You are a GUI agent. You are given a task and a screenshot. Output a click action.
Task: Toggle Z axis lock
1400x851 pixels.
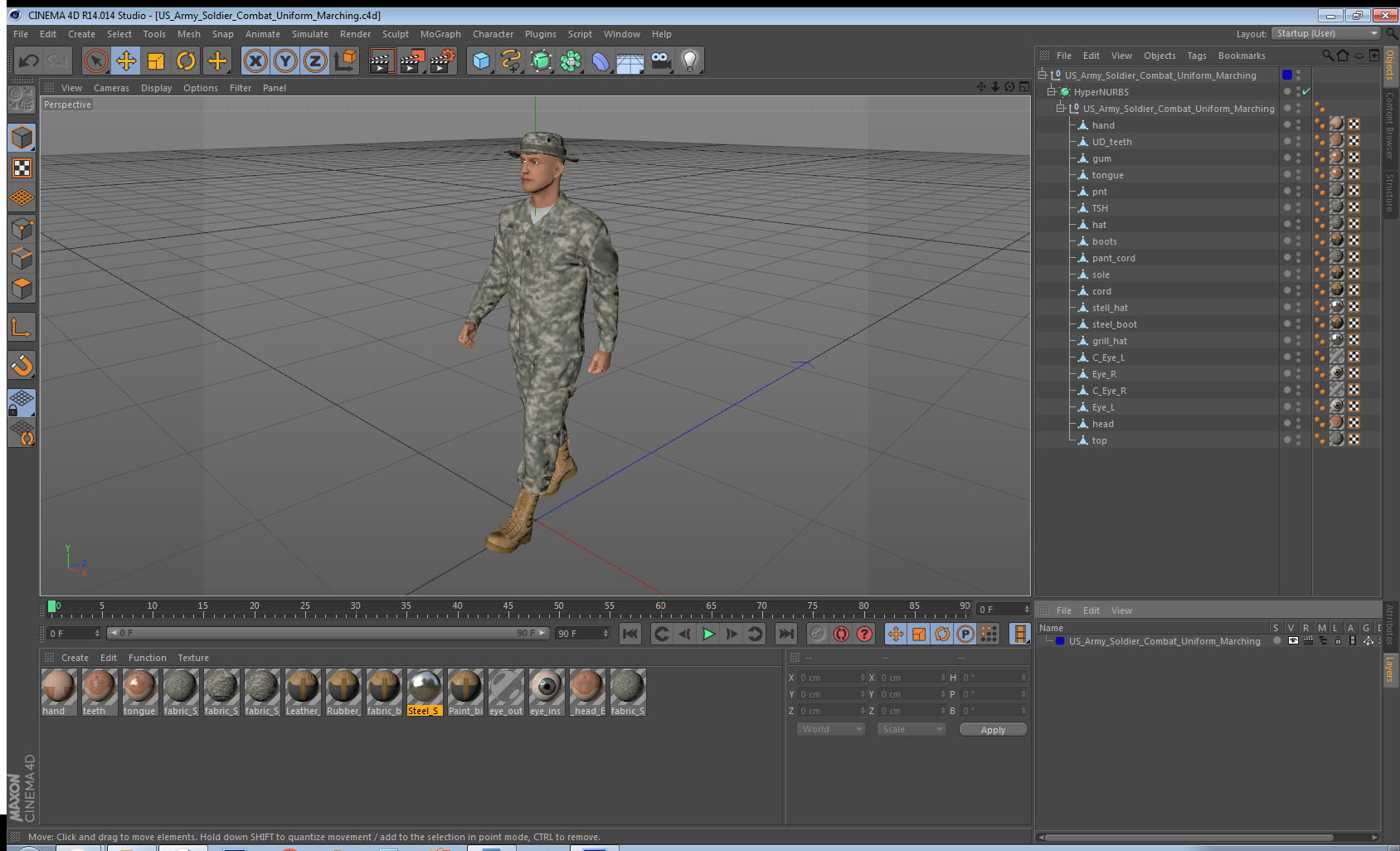pos(315,61)
